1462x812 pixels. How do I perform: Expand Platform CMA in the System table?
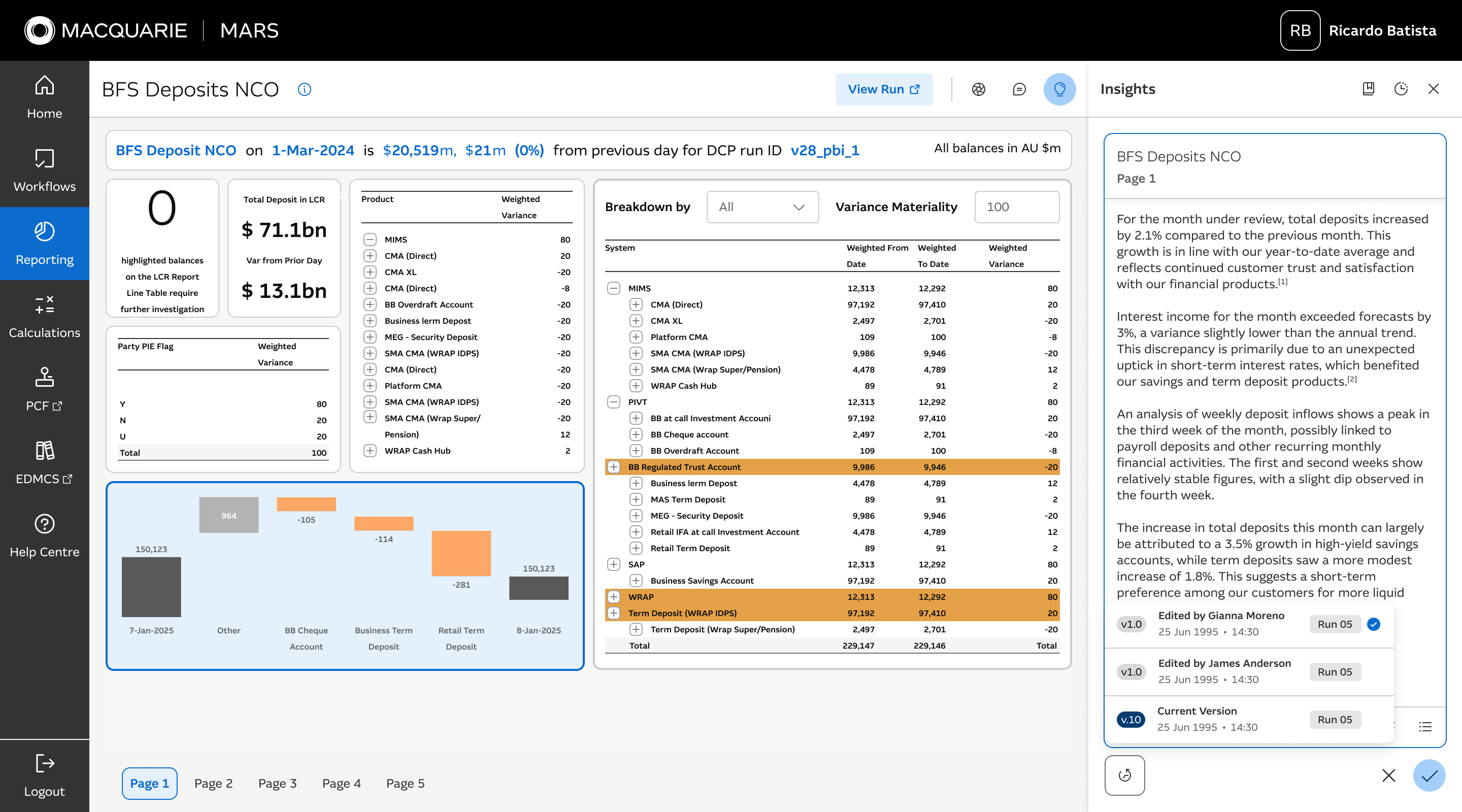636,337
